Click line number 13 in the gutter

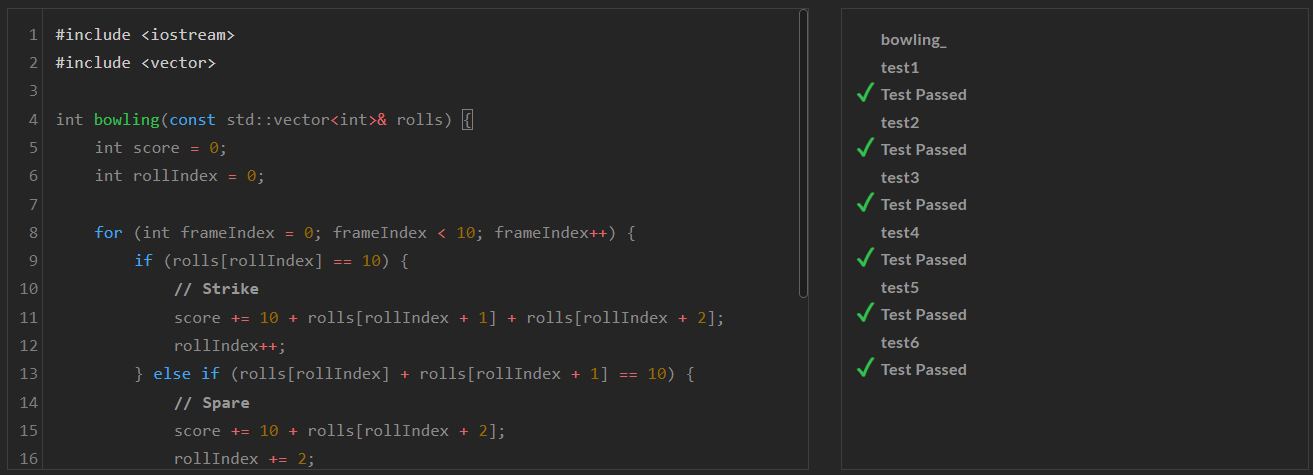29,374
